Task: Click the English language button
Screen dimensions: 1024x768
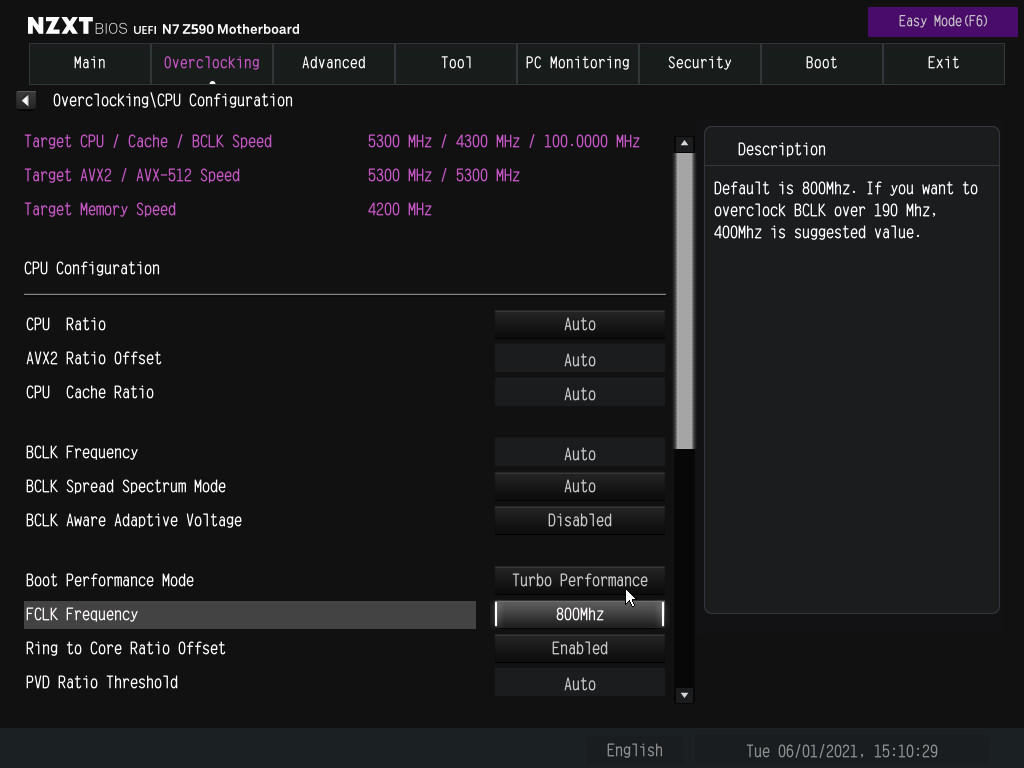Action: click(635, 750)
